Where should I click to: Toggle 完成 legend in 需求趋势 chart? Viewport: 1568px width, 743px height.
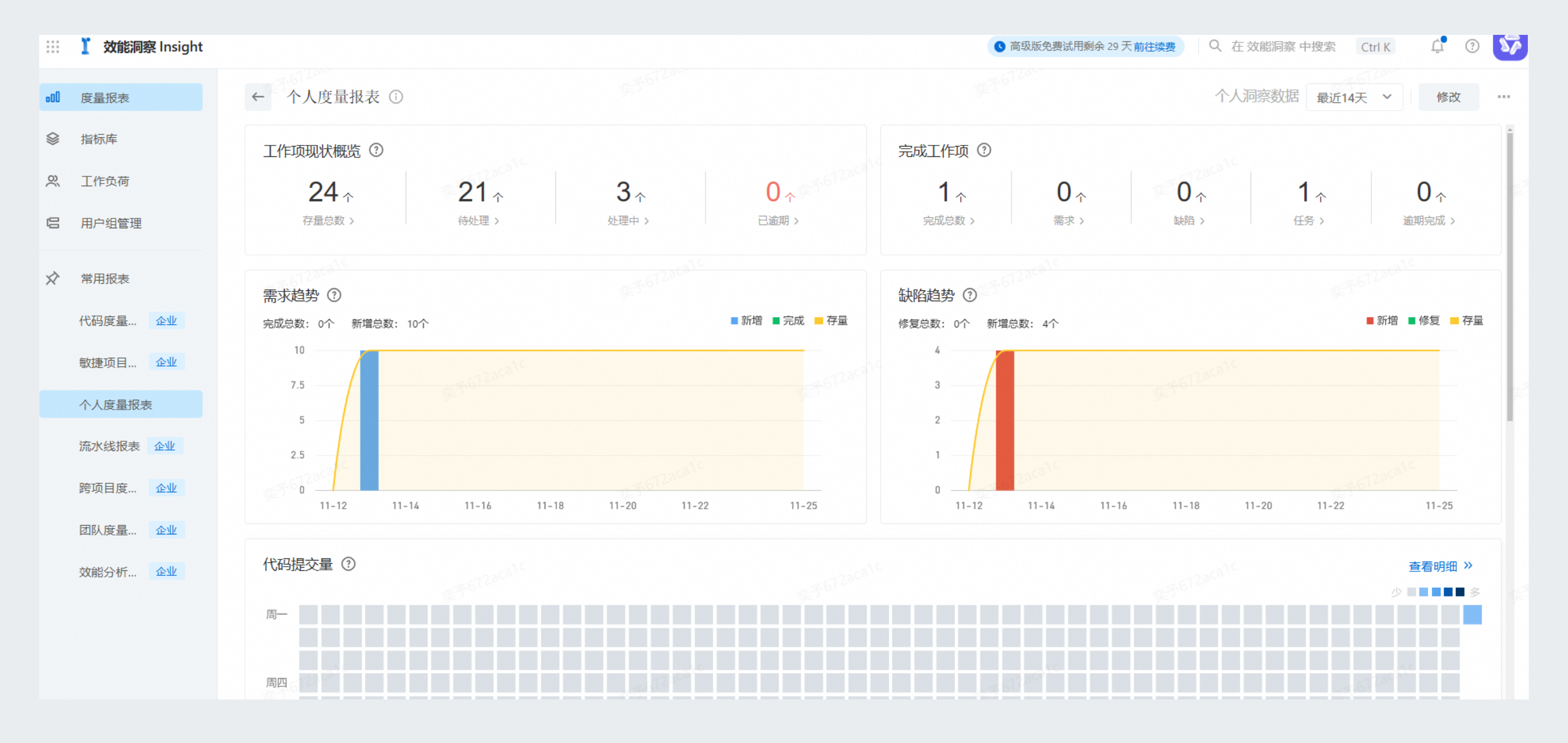point(788,320)
